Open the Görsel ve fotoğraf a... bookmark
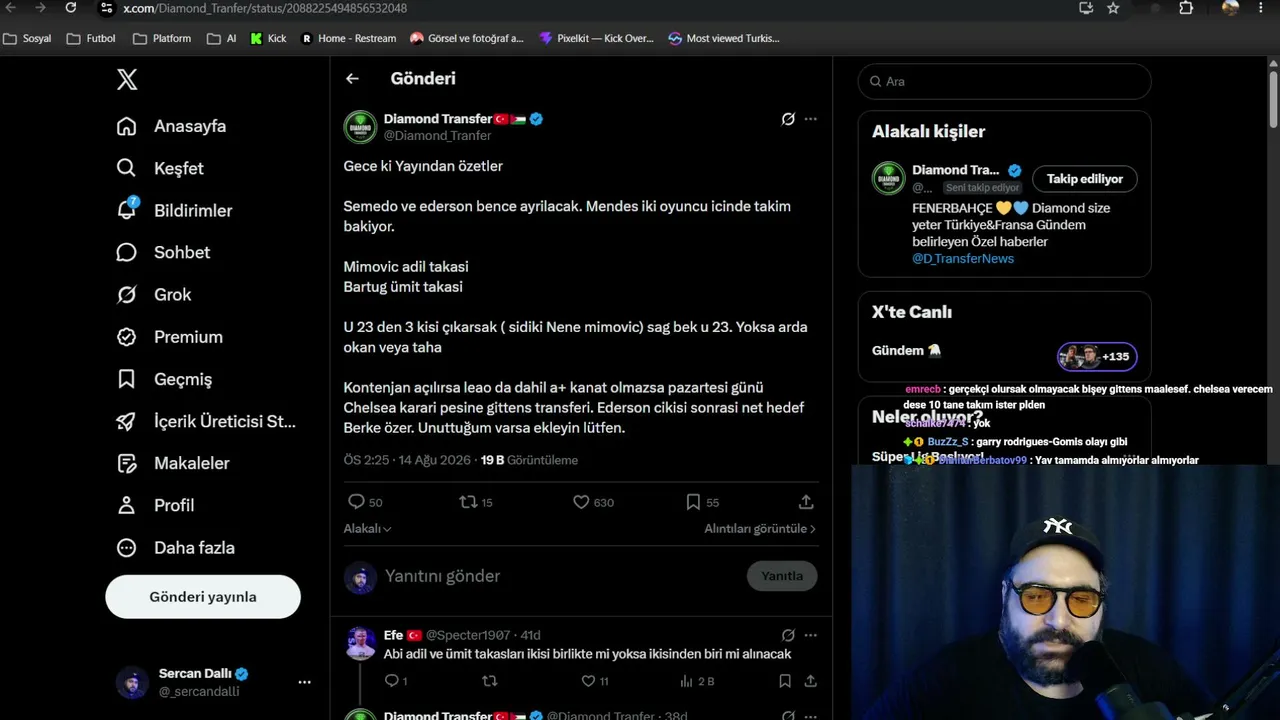 click(467, 39)
